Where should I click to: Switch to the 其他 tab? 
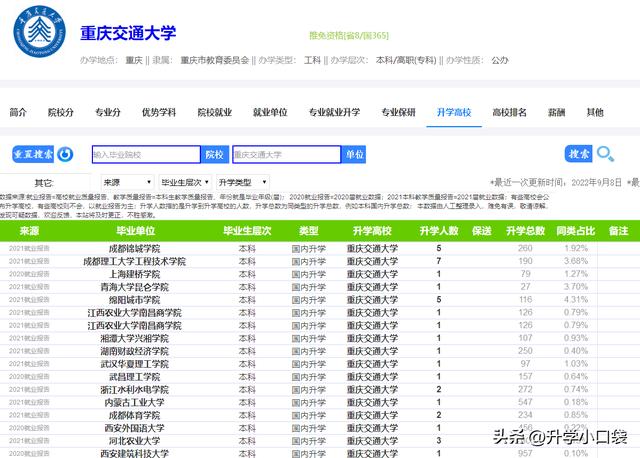click(x=595, y=112)
